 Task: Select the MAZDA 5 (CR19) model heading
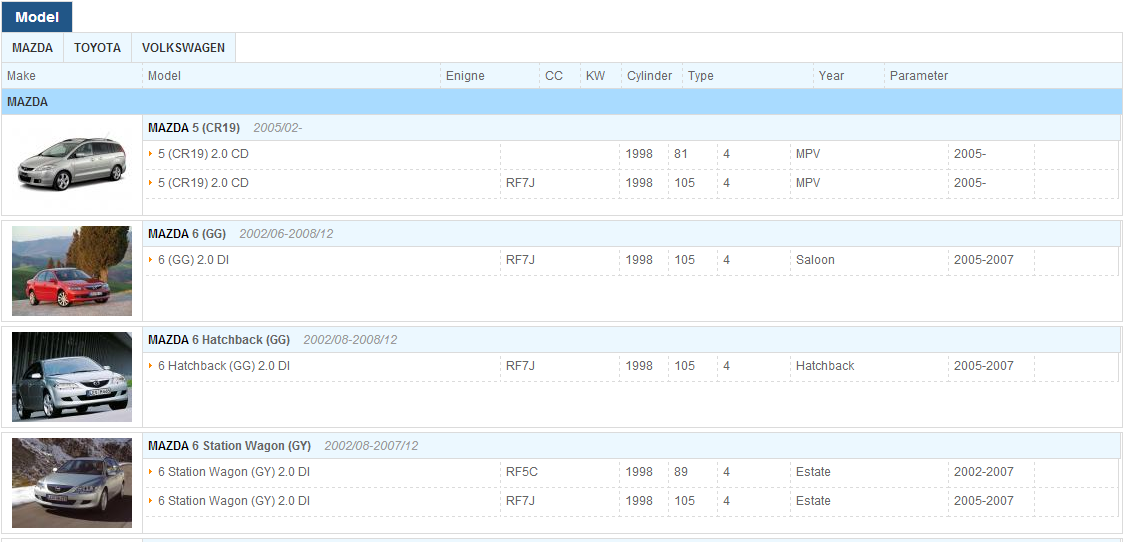point(194,127)
